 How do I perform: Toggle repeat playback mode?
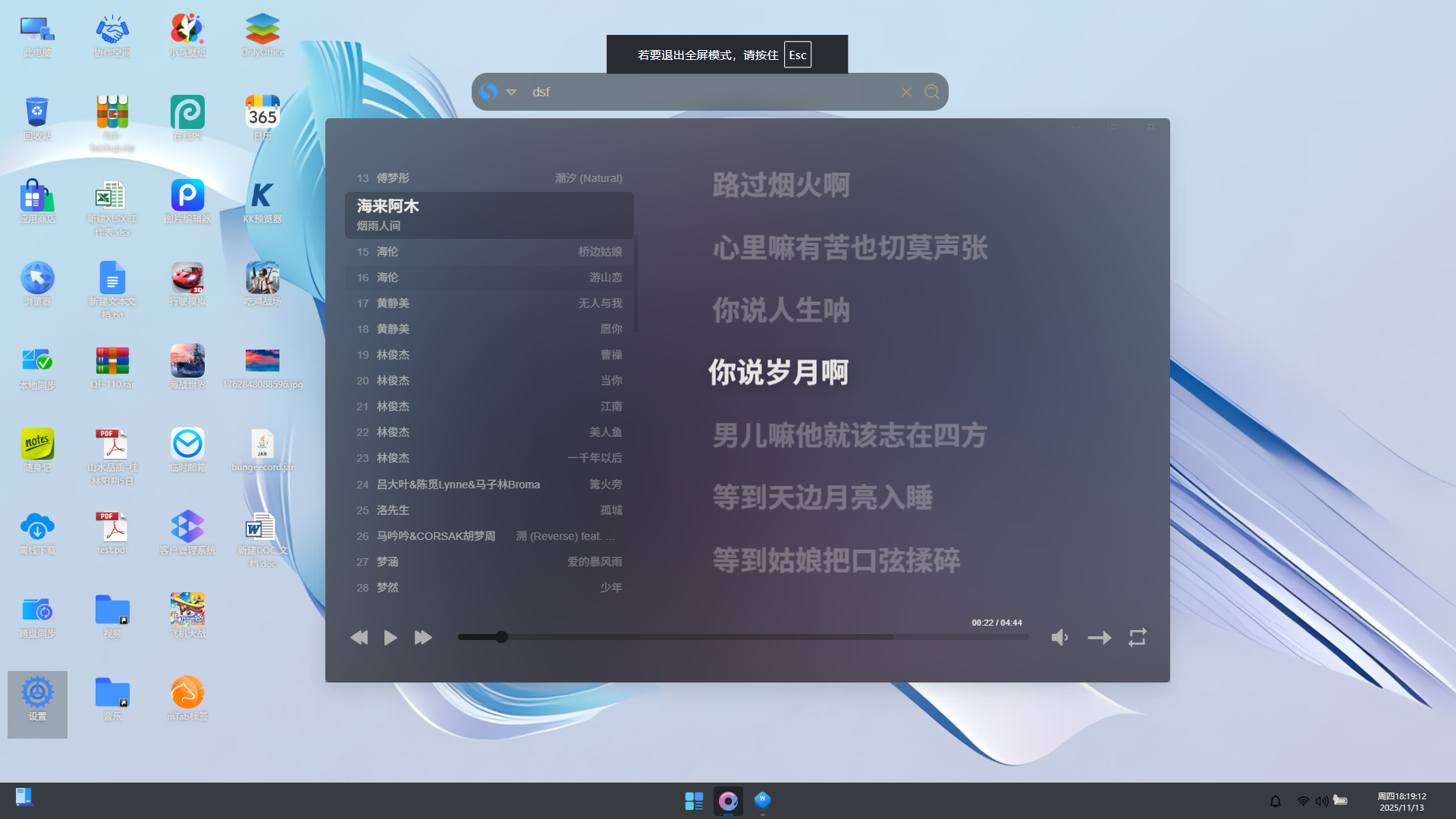click(x=1137, y=637)
